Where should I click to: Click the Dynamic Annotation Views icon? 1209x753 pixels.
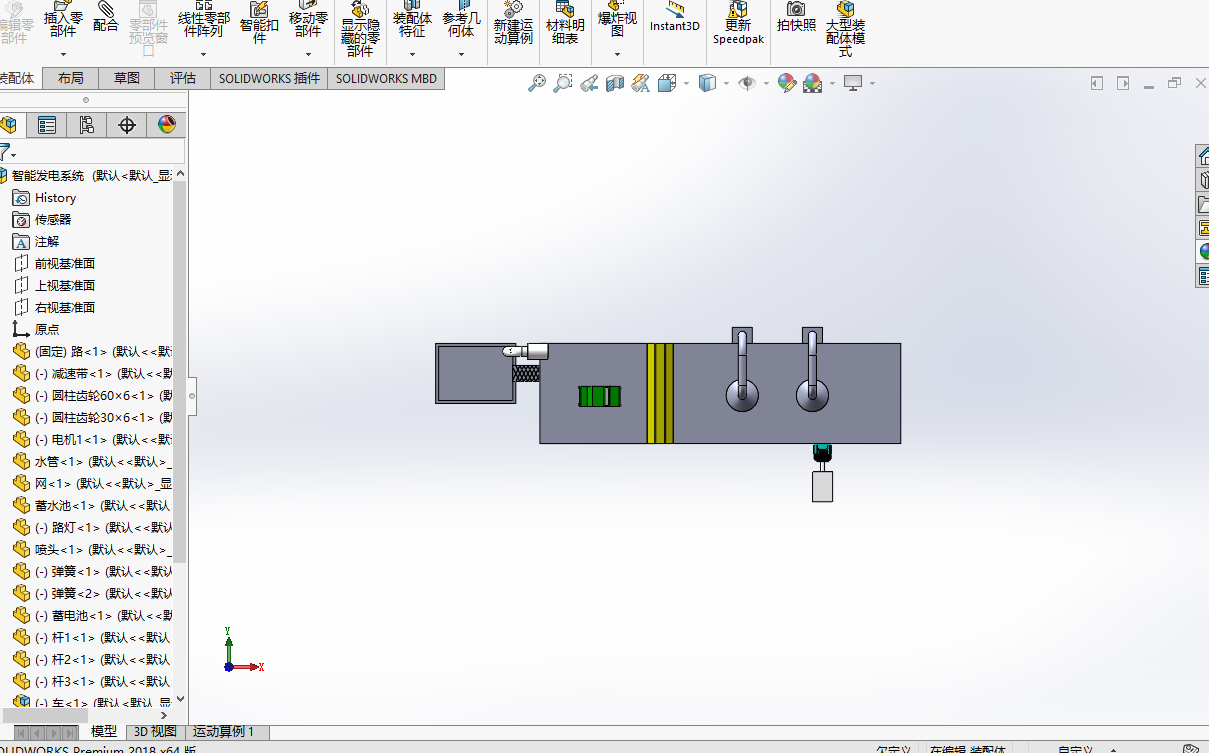pos(641,83)
